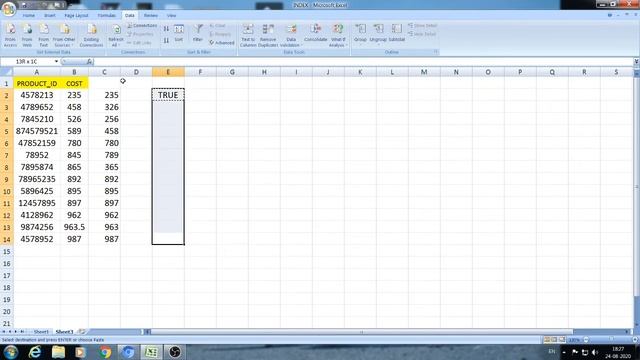Sort Z to A descending
The height and width of the screenshot is (360, 640).
[x=166, y=40]
